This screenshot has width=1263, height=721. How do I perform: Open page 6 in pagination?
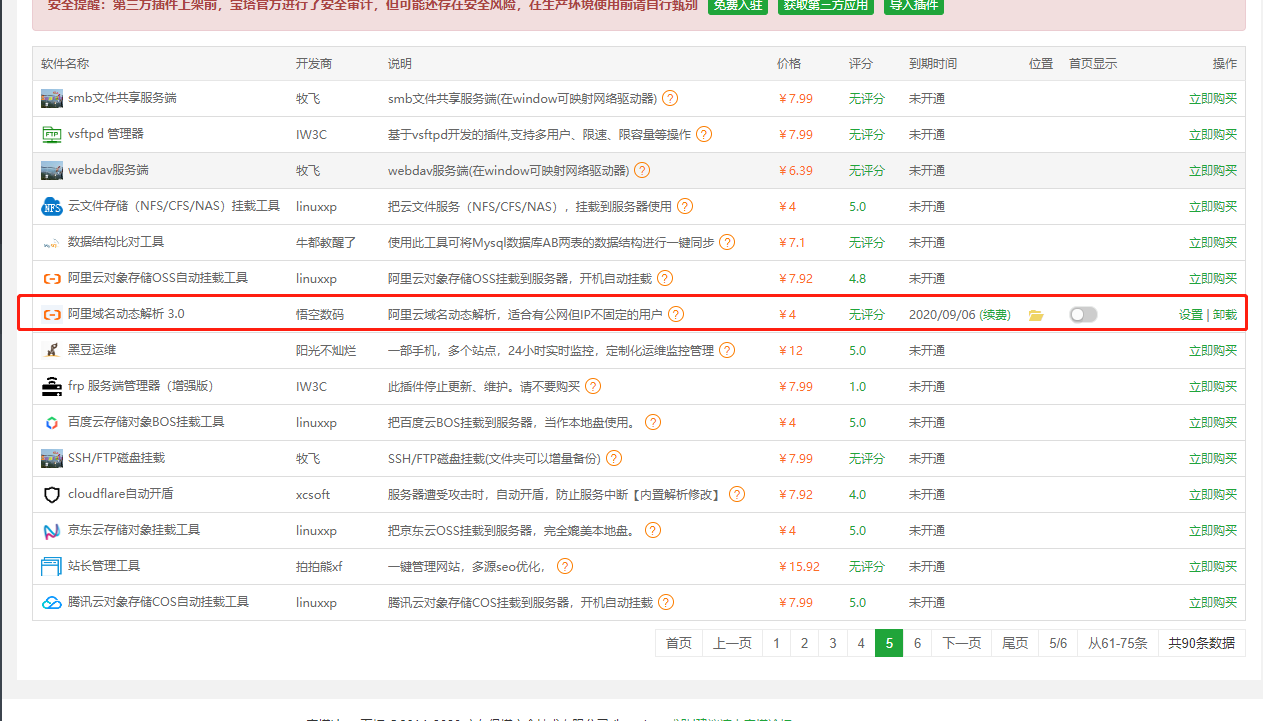917,643
